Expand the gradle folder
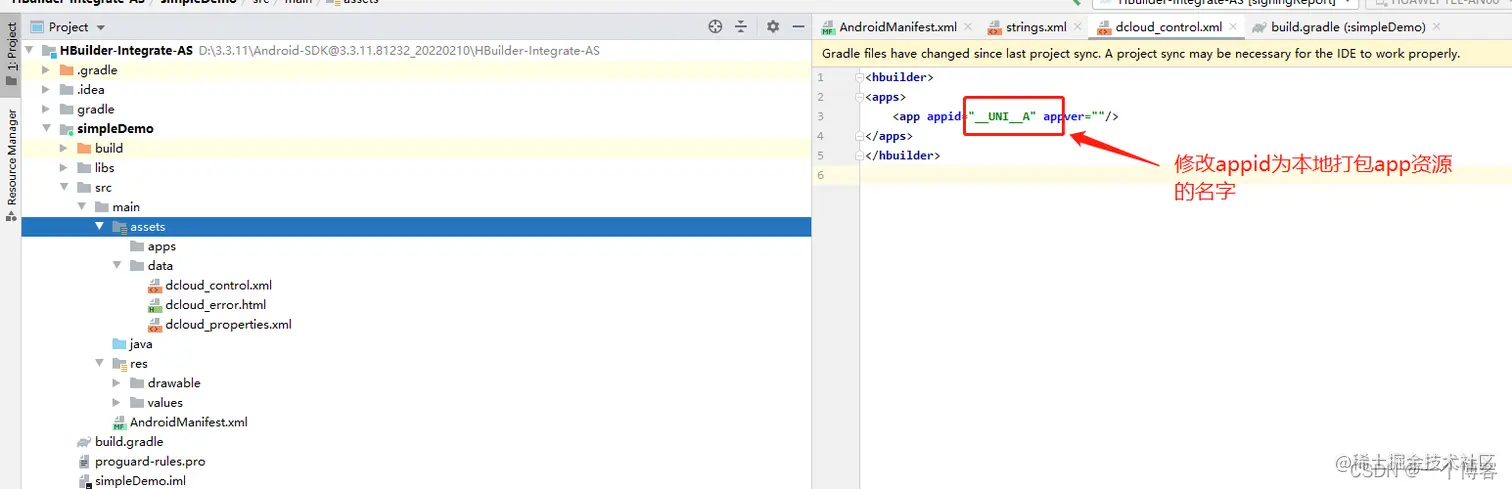 click(x=46, y=109)
